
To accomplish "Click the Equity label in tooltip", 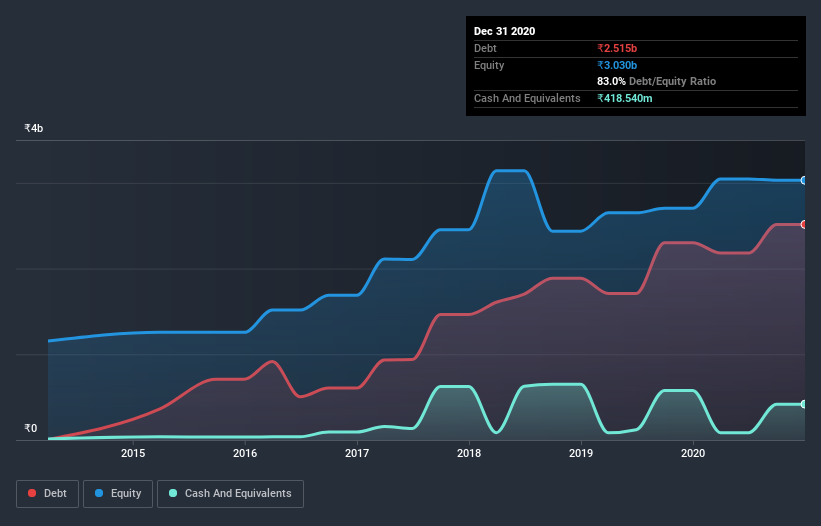I will click(489, 65).
